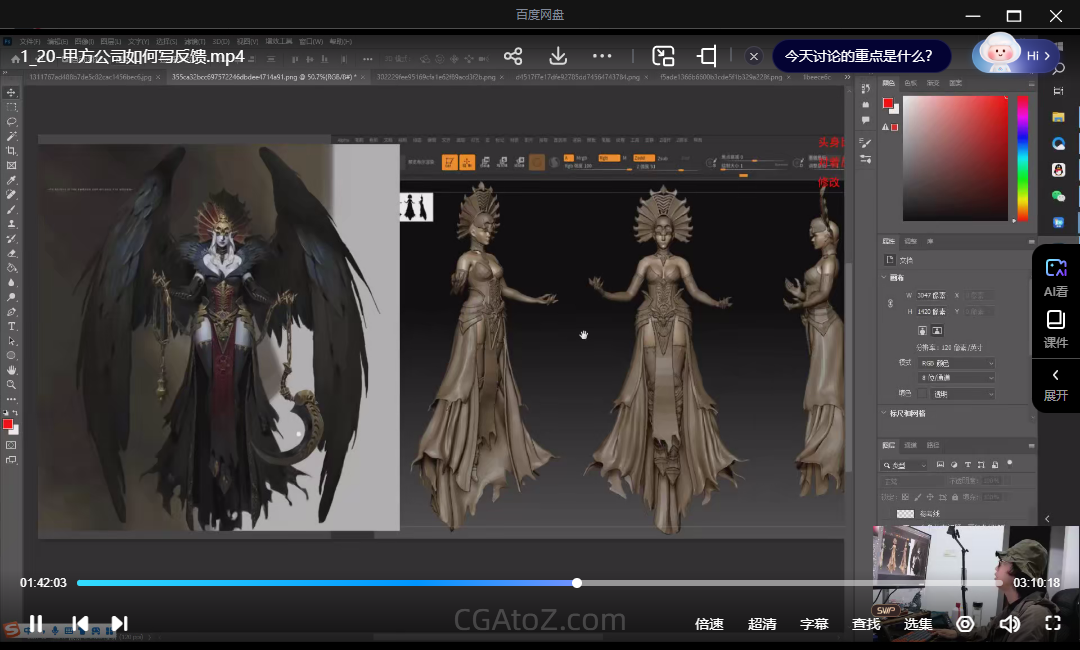The height and width of the screenshot is (650, 1080).
Task: Dismiss the AI question suggestion bubble
Action: tap(754, 56)
